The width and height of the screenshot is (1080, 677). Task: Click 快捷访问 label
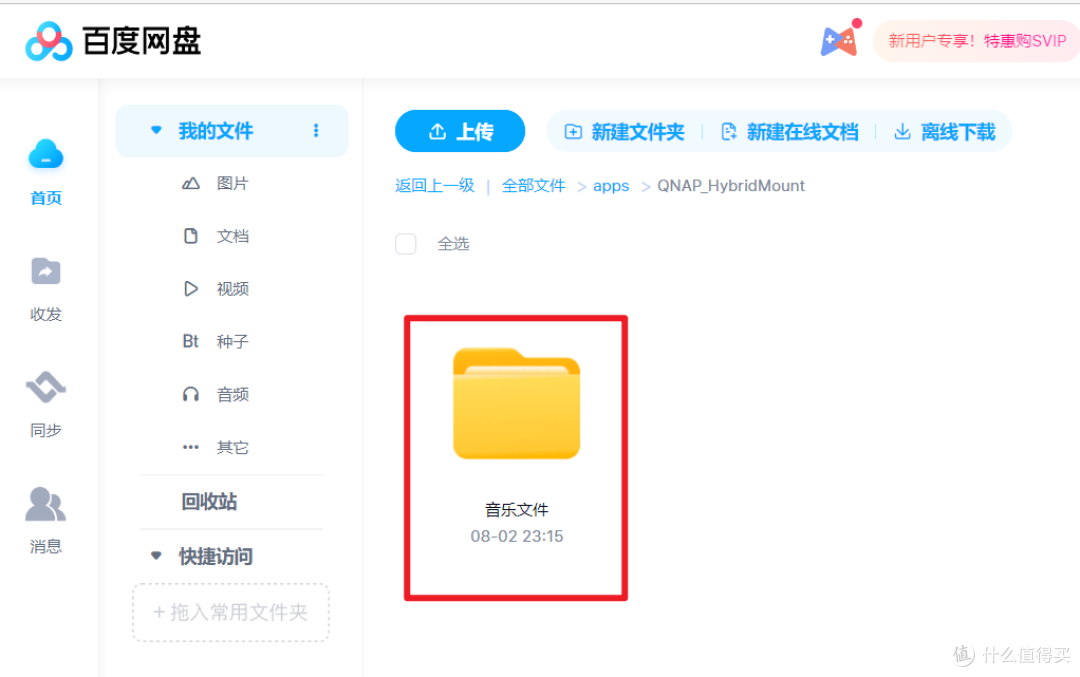(x=216, y=556)
